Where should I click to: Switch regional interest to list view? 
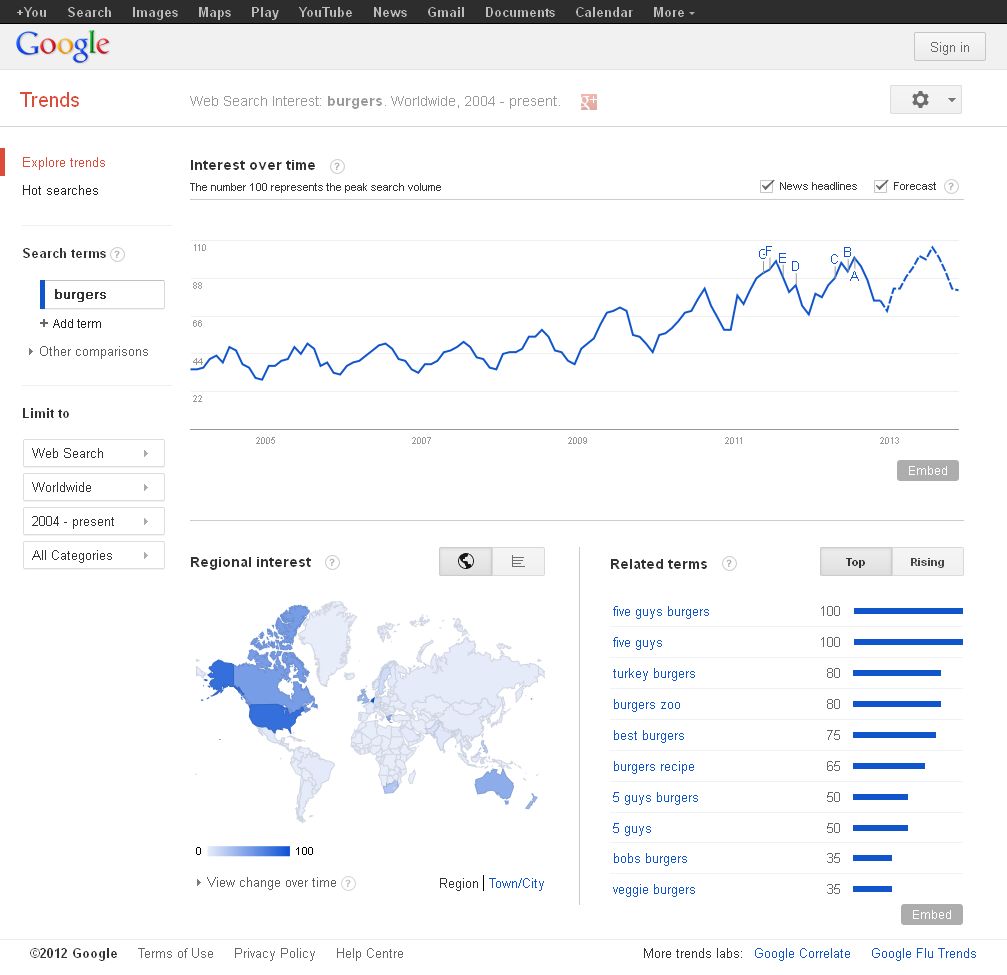point(518,561)
